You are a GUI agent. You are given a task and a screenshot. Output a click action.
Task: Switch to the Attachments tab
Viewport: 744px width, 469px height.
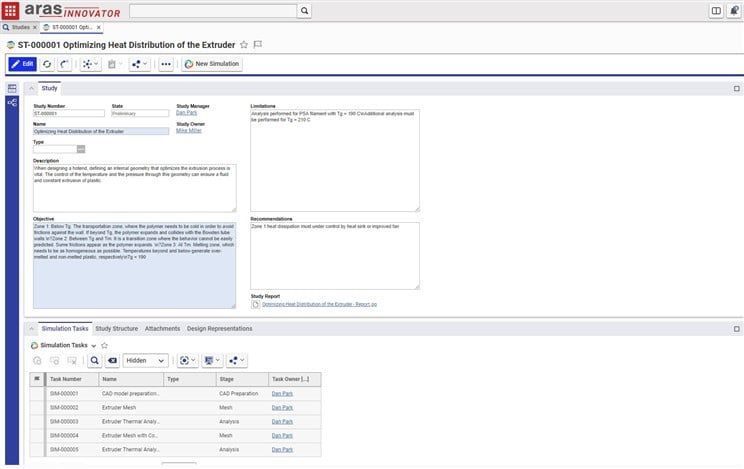[x=162, y=328]
